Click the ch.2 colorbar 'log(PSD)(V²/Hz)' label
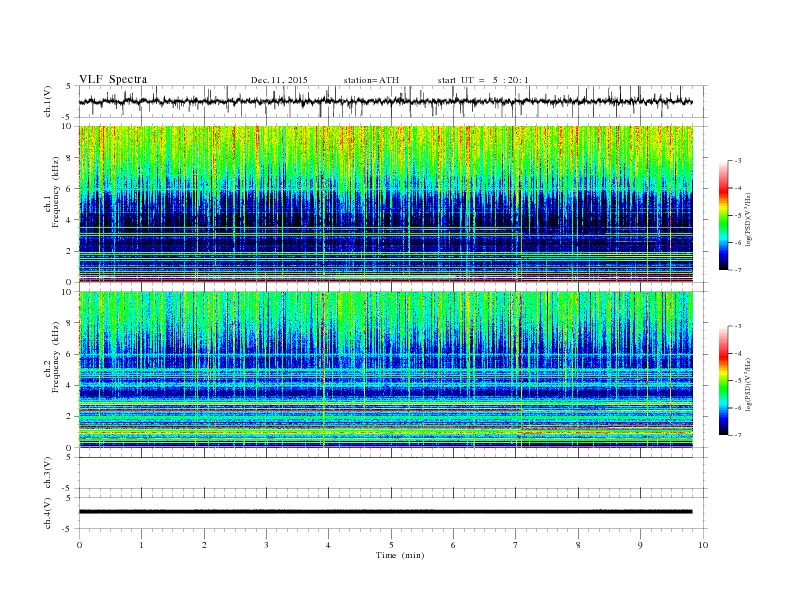Screen dimensions: 792x612 [x=750, y=384]
